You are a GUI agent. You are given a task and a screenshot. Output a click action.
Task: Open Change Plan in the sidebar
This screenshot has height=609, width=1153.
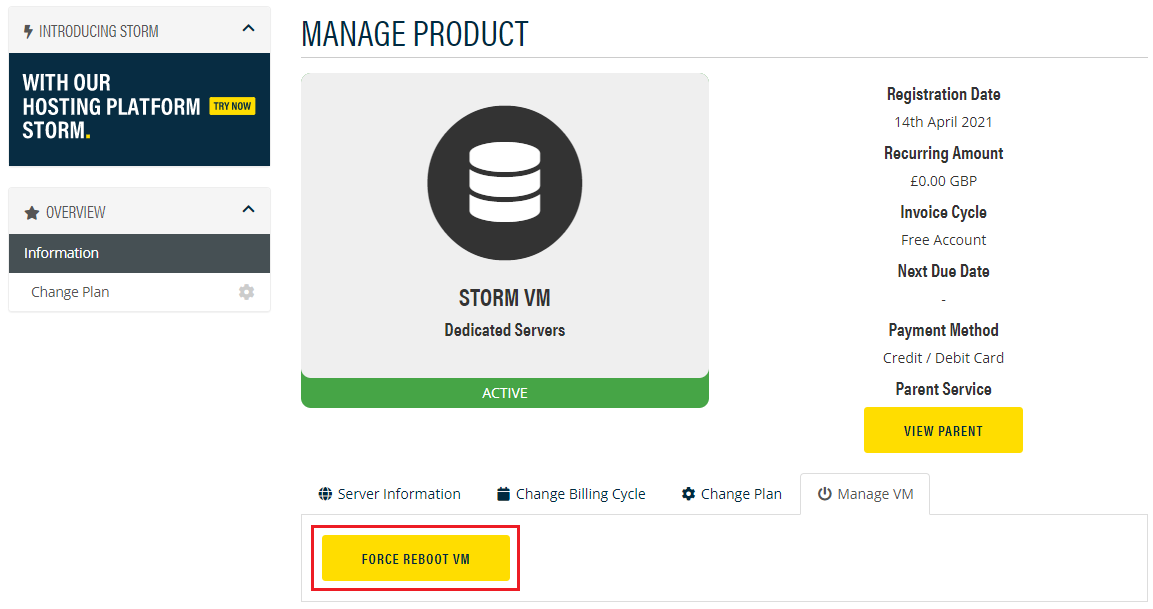(70, 292)
